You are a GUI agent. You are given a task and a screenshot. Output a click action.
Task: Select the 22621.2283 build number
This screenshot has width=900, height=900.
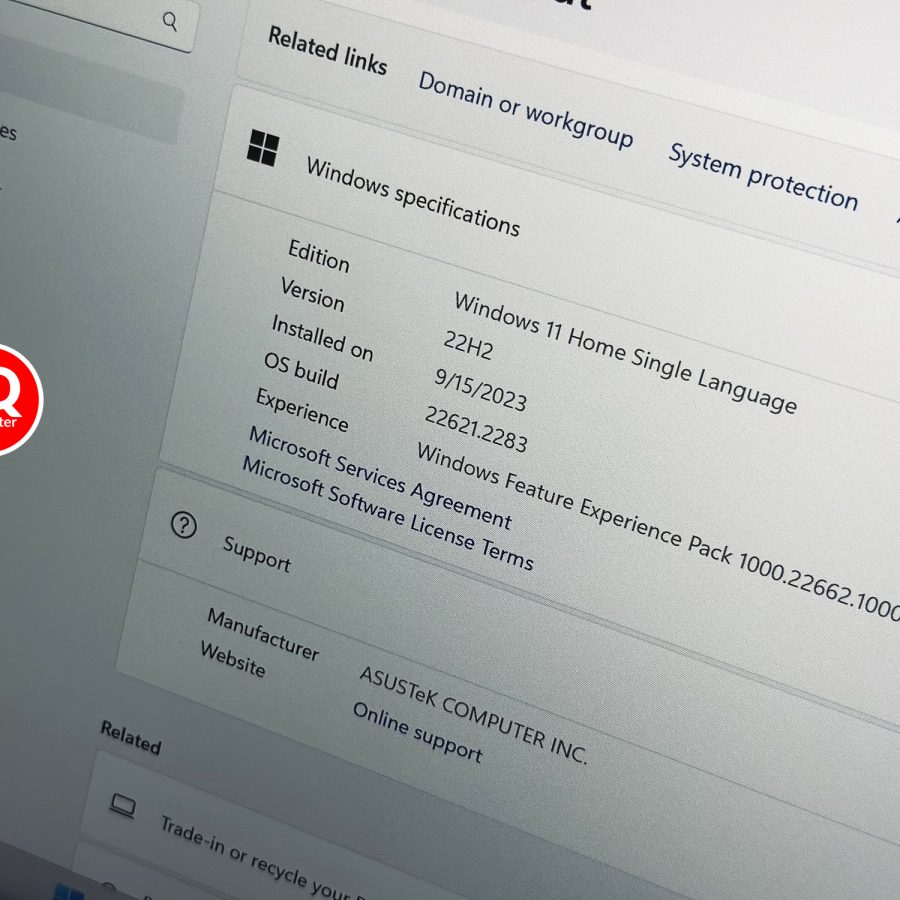pos(476,429)
